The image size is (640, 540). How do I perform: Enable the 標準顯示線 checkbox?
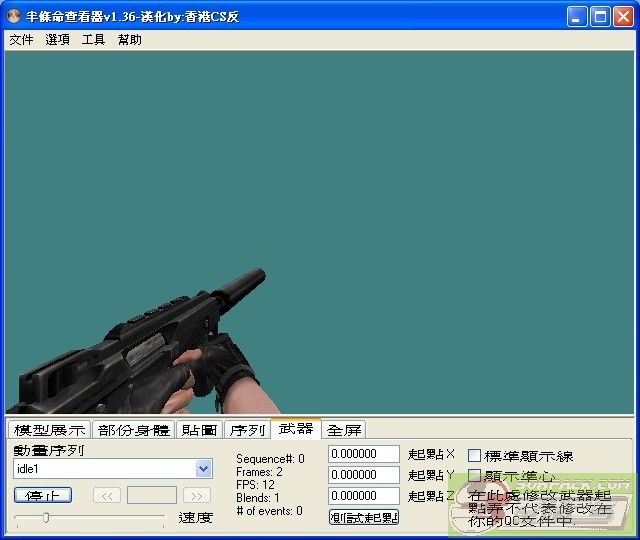click(474, 456)
